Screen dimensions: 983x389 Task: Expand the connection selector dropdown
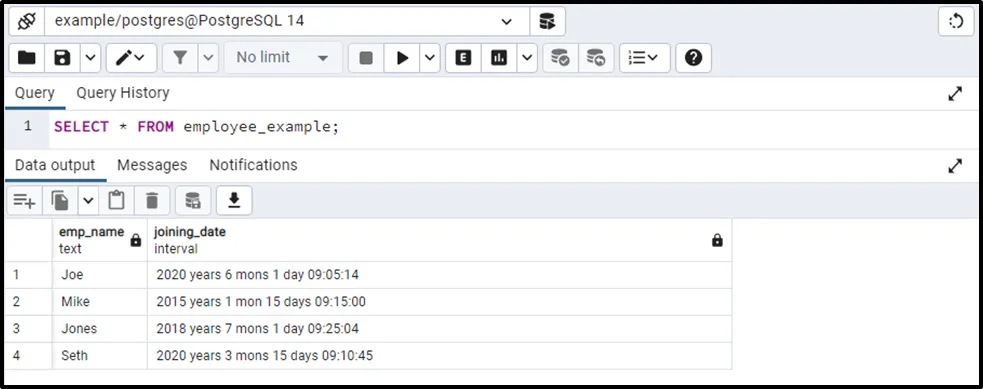click(507, 22)
